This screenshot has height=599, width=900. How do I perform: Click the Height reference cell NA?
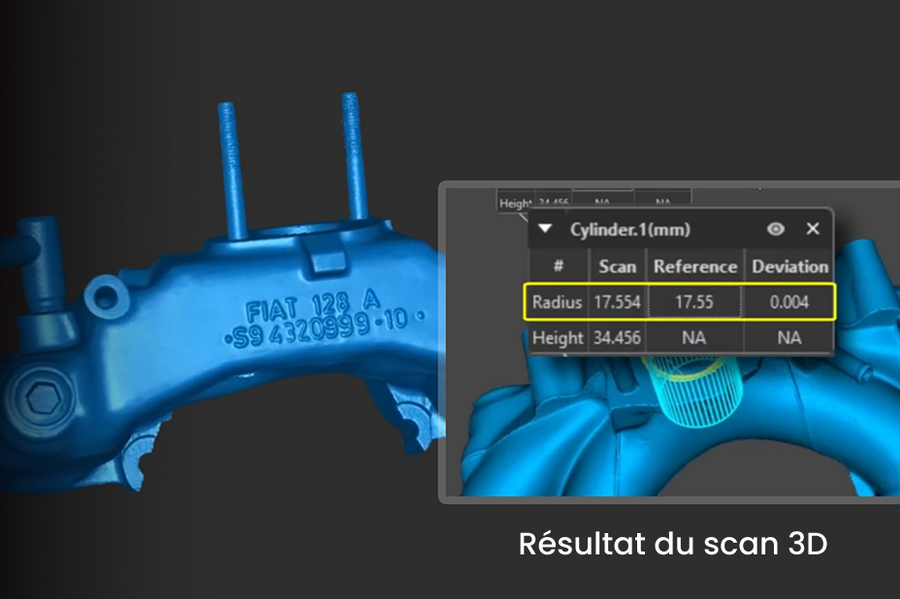[695, 337]
